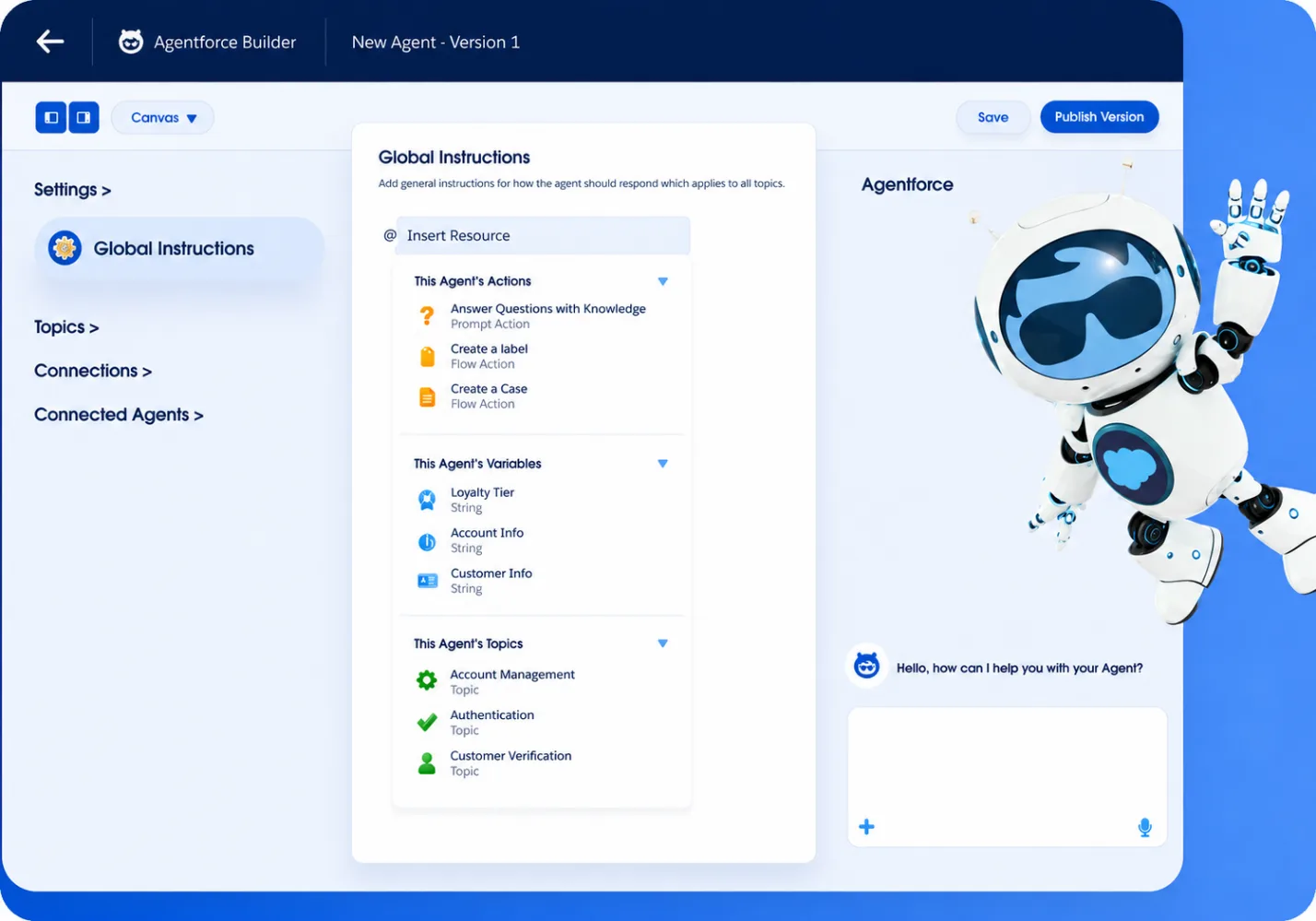The image size is (1316, 921).
Task: Click the @ symbol beside Insert Resource
Action: [390, 235]
